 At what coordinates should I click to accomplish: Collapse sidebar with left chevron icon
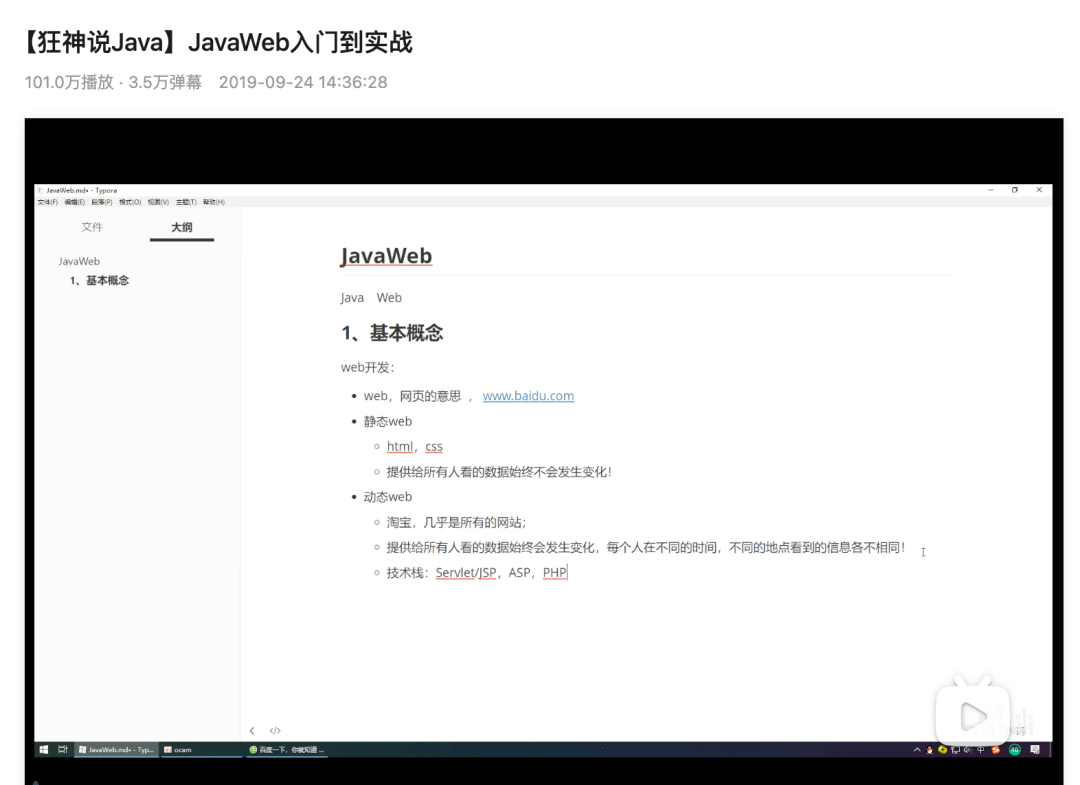coord(252,731)
